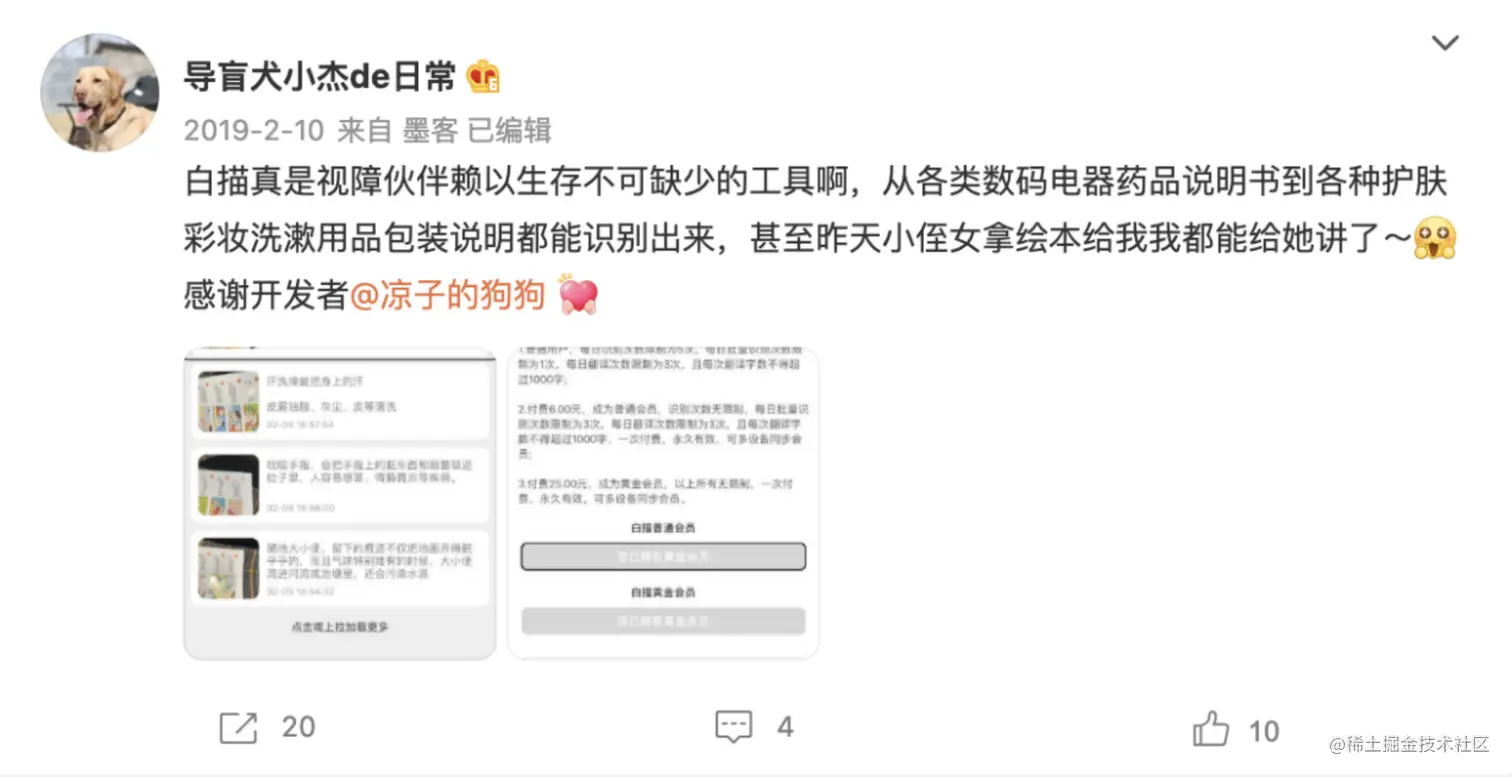1512x777 pixels.
Task: Click the repost count 20
Action: click(298, 727)
